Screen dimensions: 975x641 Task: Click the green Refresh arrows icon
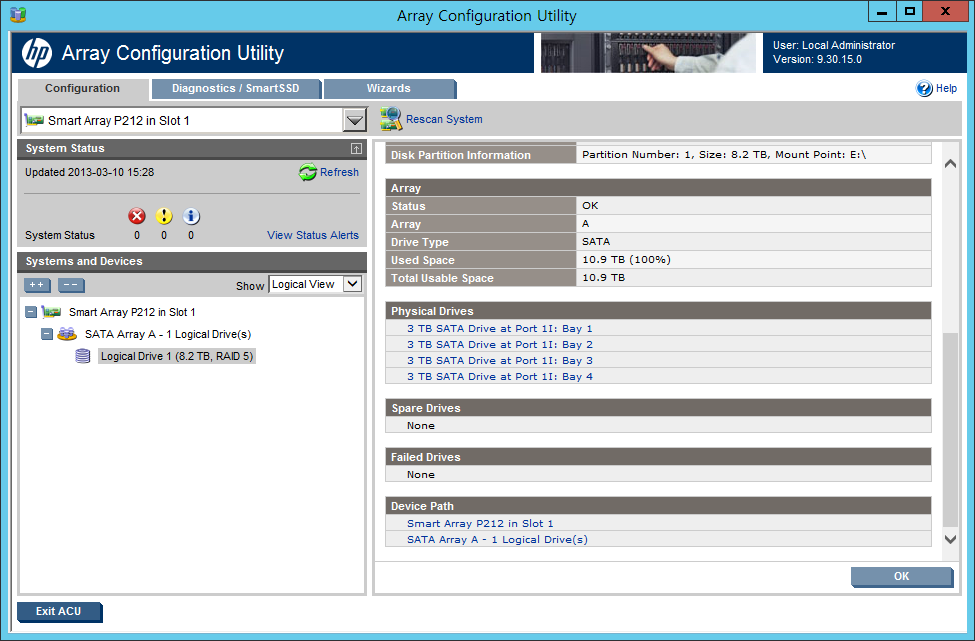coord(307,172)
